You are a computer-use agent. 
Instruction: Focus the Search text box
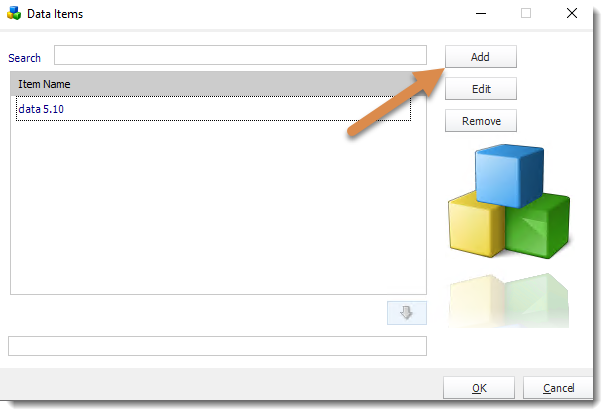[x=240, y=55]
